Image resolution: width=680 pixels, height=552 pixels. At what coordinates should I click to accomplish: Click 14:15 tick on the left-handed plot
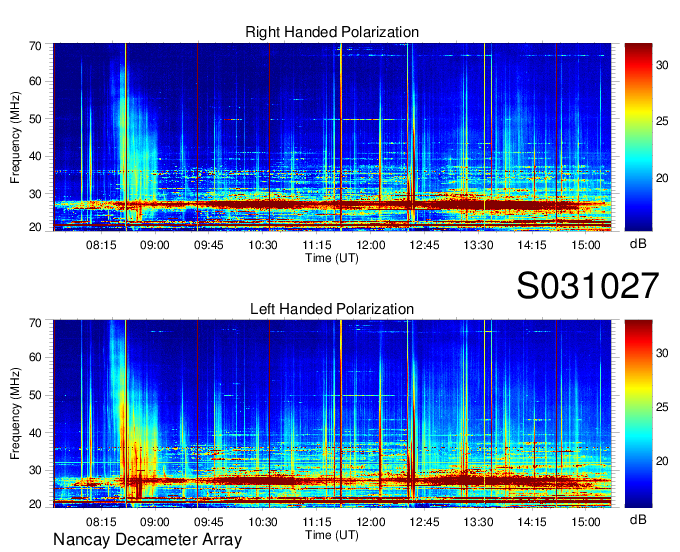532,522
